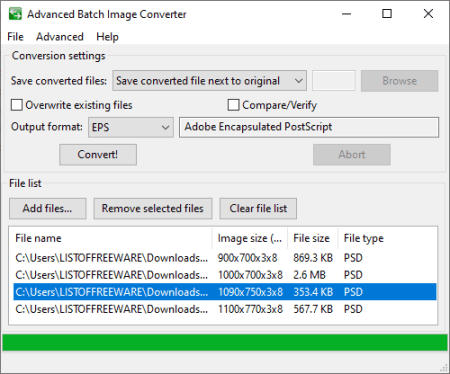Click the 869.3 KB file size cell
450x374 pixels.
[x=313, y=258]
